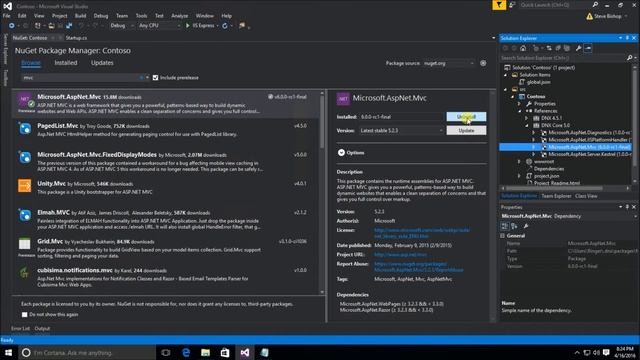
Task: Click the Home icon in Solution Explorer
Action: (x=523, y=48)
